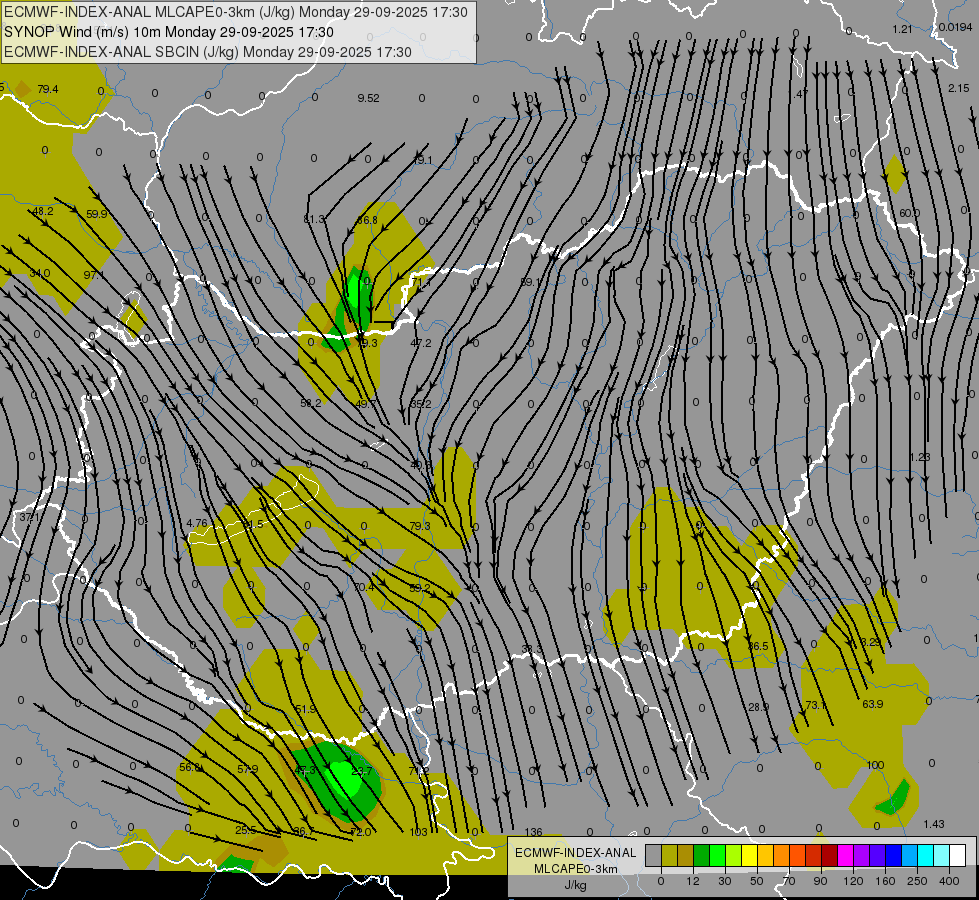Click the 'ECMWF-INDEX-ANAL SBCIN (J/kg)' header line

(x=121, y=52)
